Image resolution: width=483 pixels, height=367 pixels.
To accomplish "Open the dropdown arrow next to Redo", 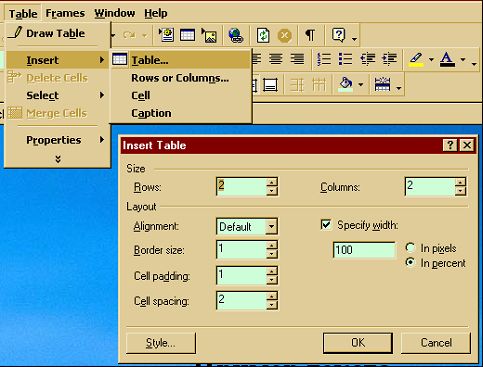I will pos(145,35).
